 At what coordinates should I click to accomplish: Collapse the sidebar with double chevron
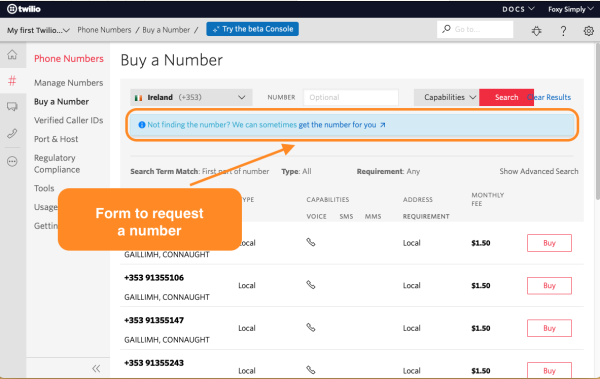(96, 368)
